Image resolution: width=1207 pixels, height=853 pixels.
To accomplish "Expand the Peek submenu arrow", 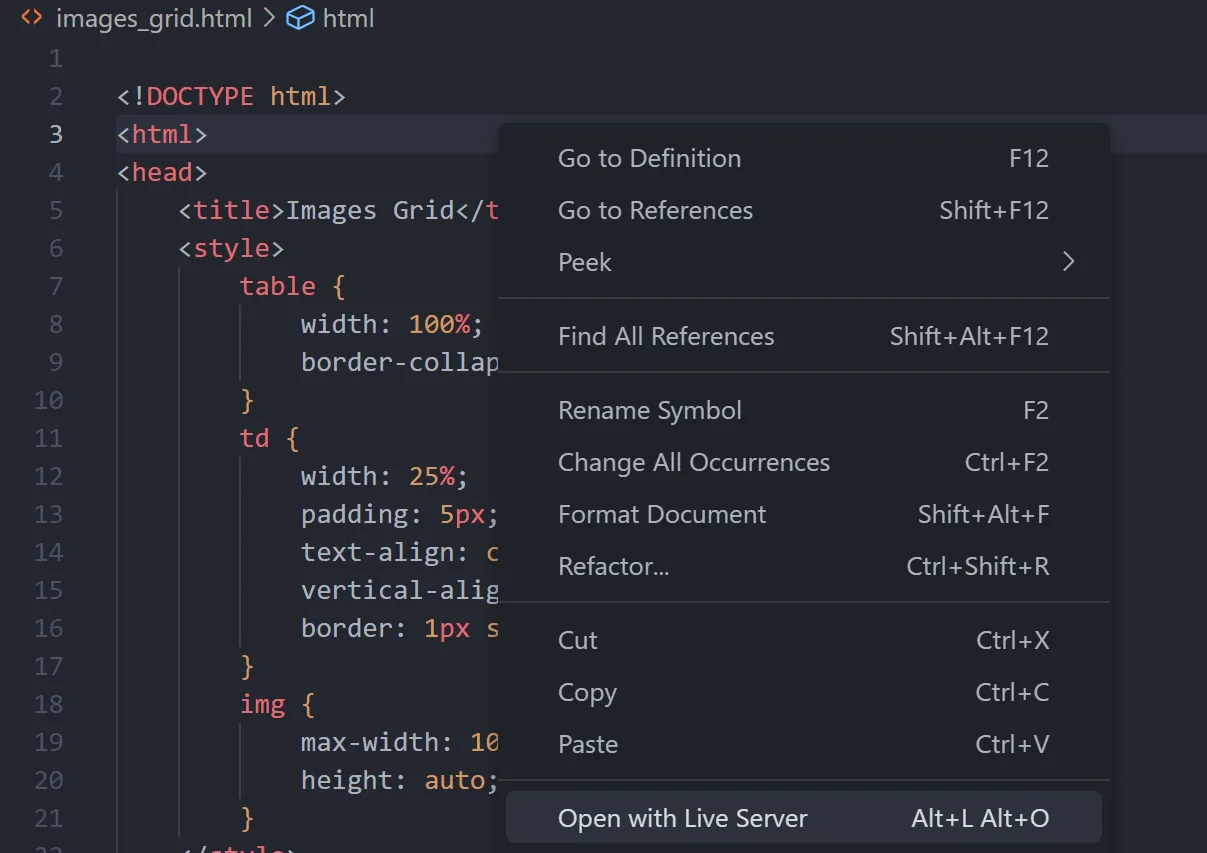I will coord(1068,262).
